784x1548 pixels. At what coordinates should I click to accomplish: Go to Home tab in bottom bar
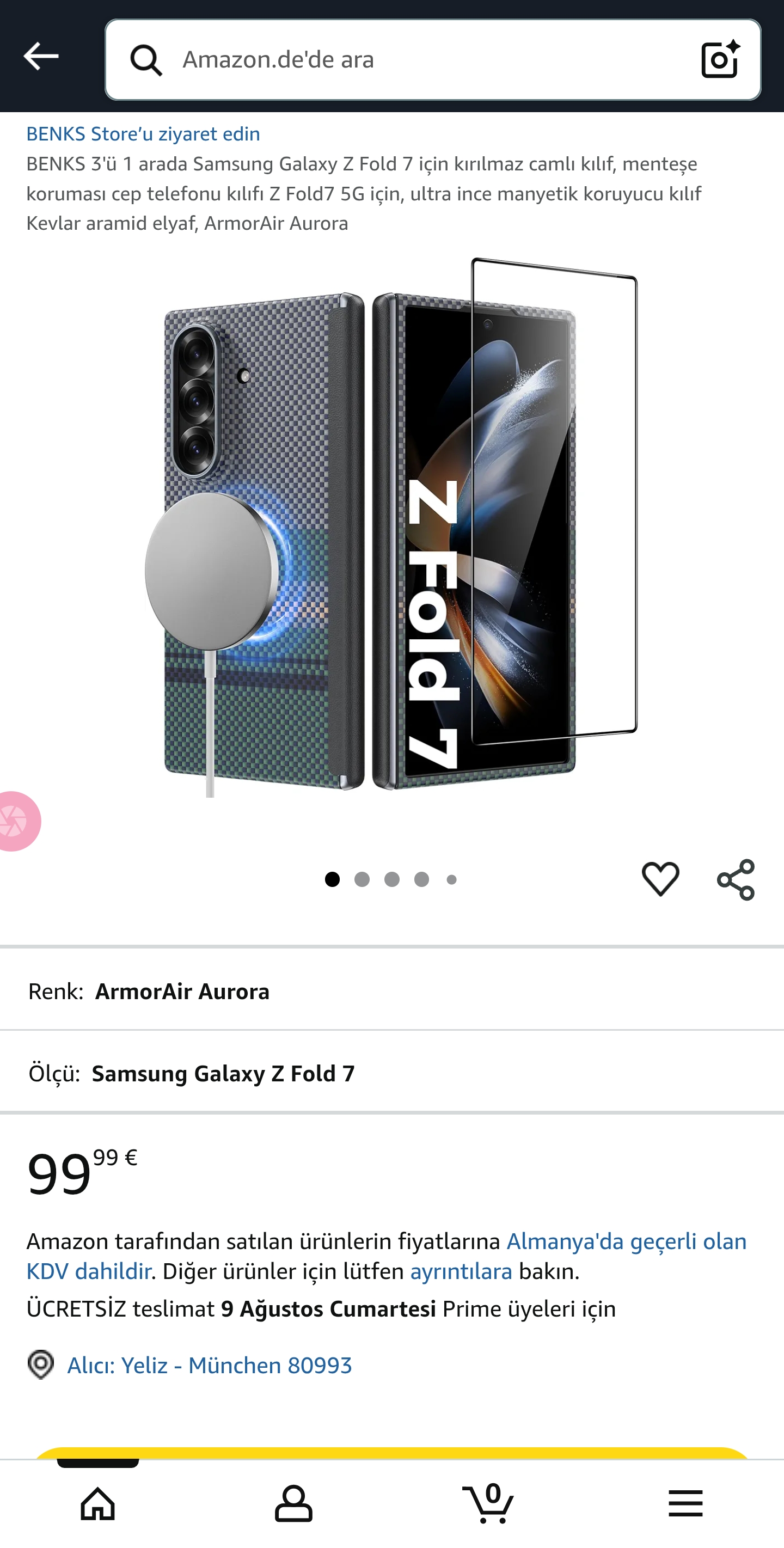(98, 1504)
